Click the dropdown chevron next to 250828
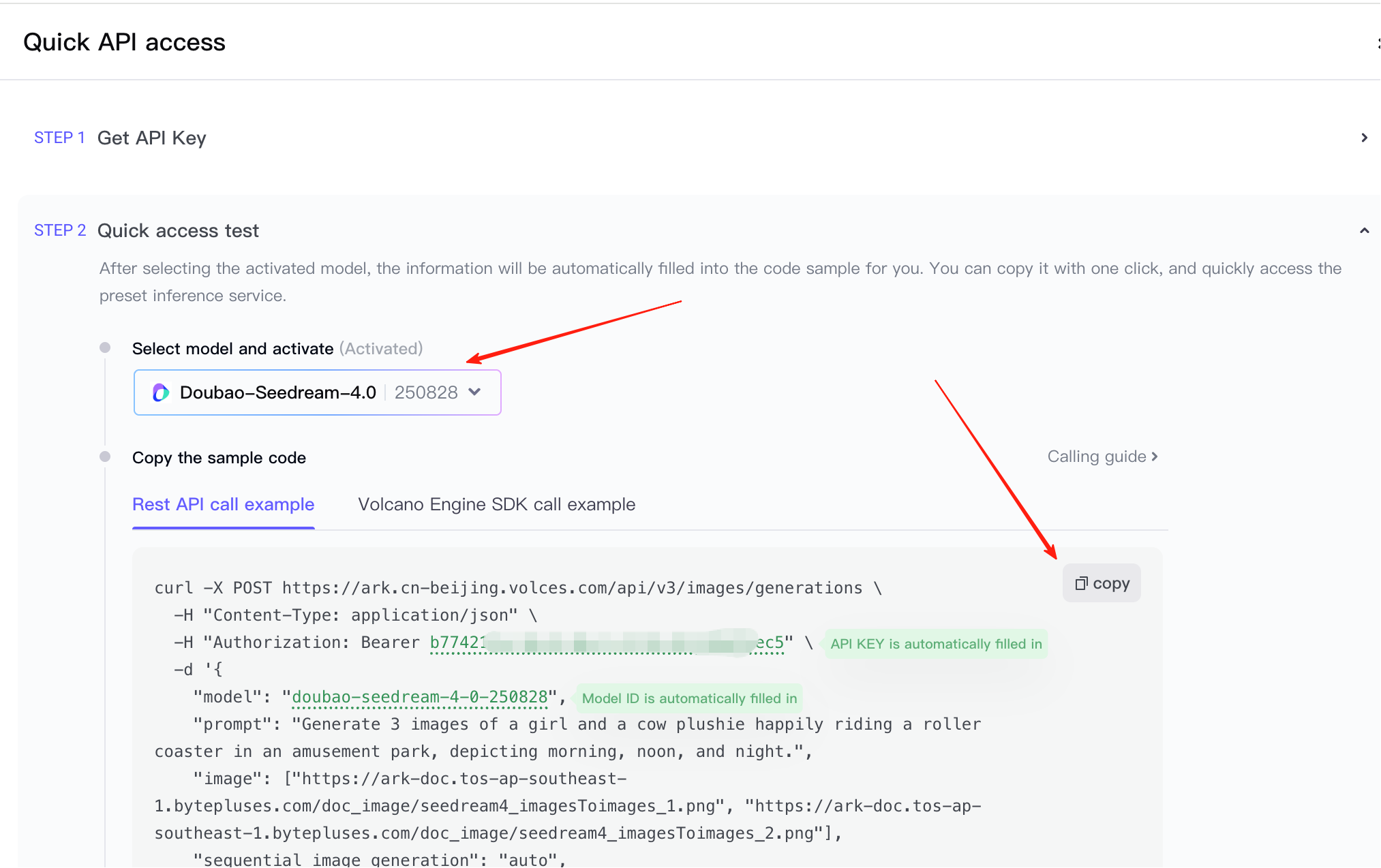 [475, 392]
